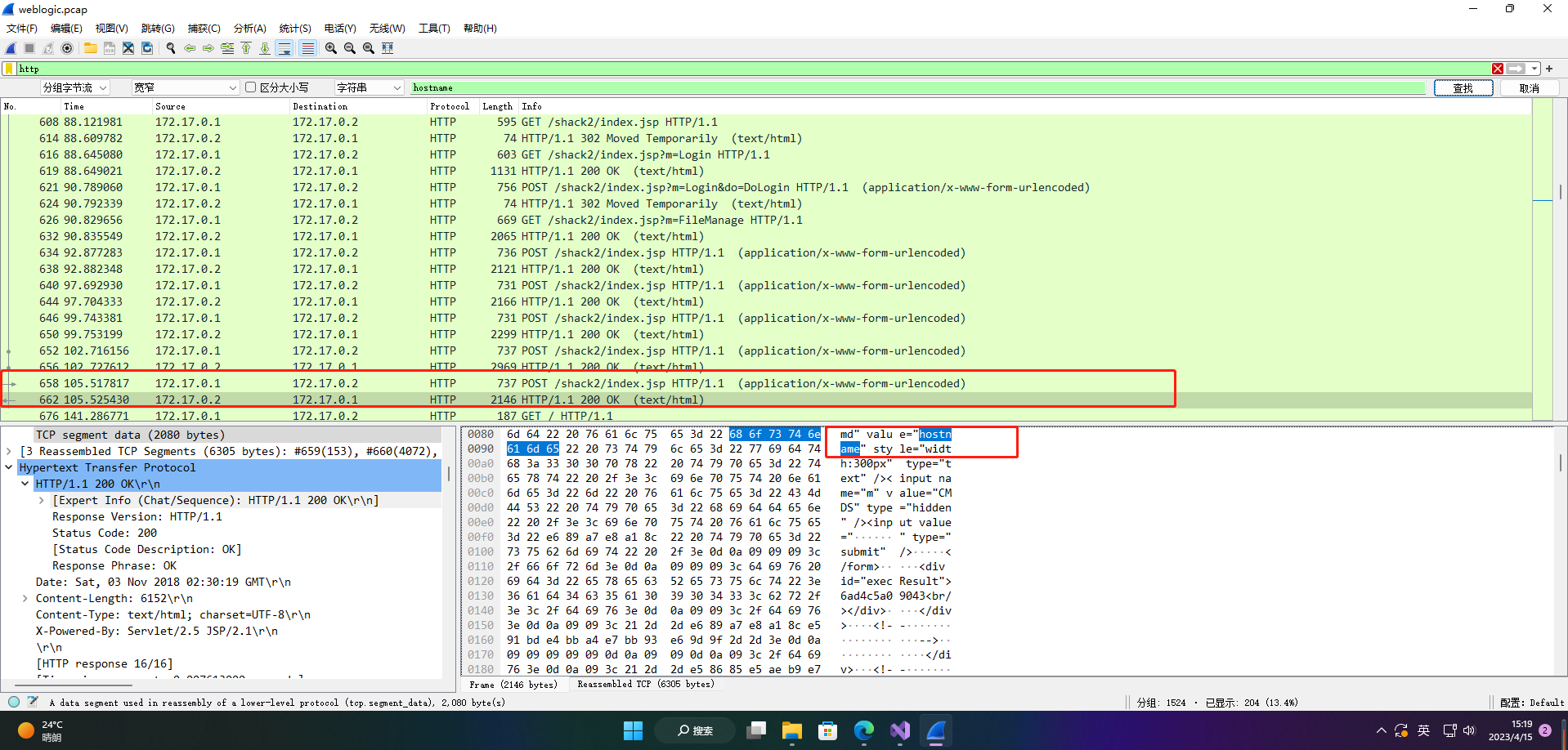Sort packets by the Length column header
This screenshot has width=1568, height=750.
497,106
